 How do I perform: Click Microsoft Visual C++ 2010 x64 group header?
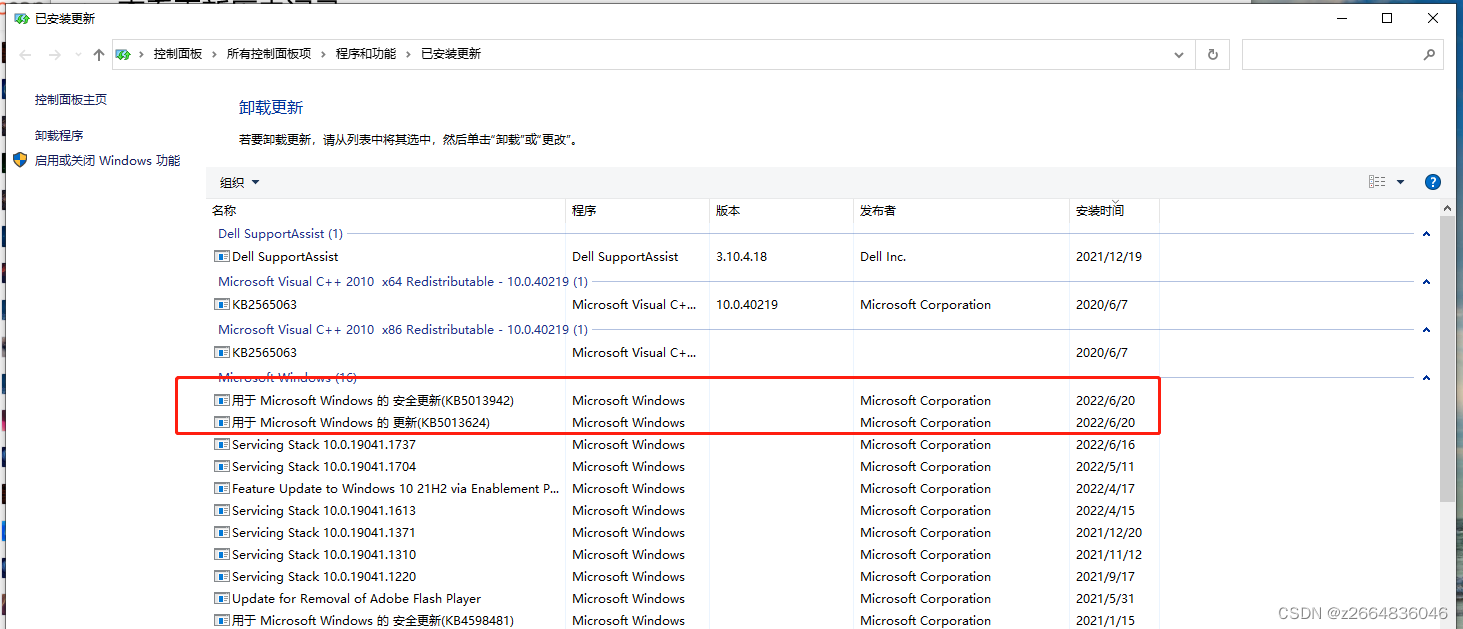pos(403,282)
